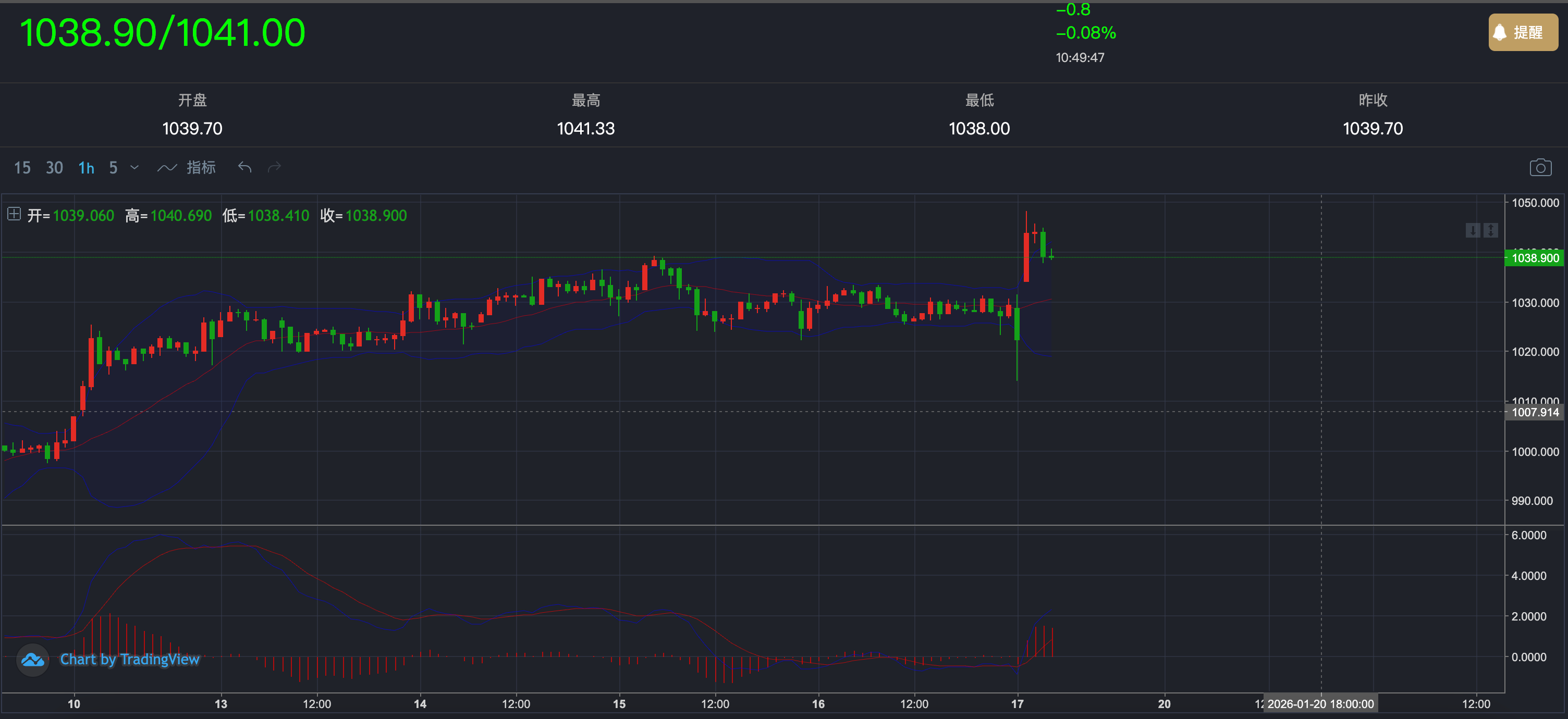This screenshot has width=1568, height=719.
Task: Expand the timeframe dropdown chevron
Action: click(x=134, y=167)
